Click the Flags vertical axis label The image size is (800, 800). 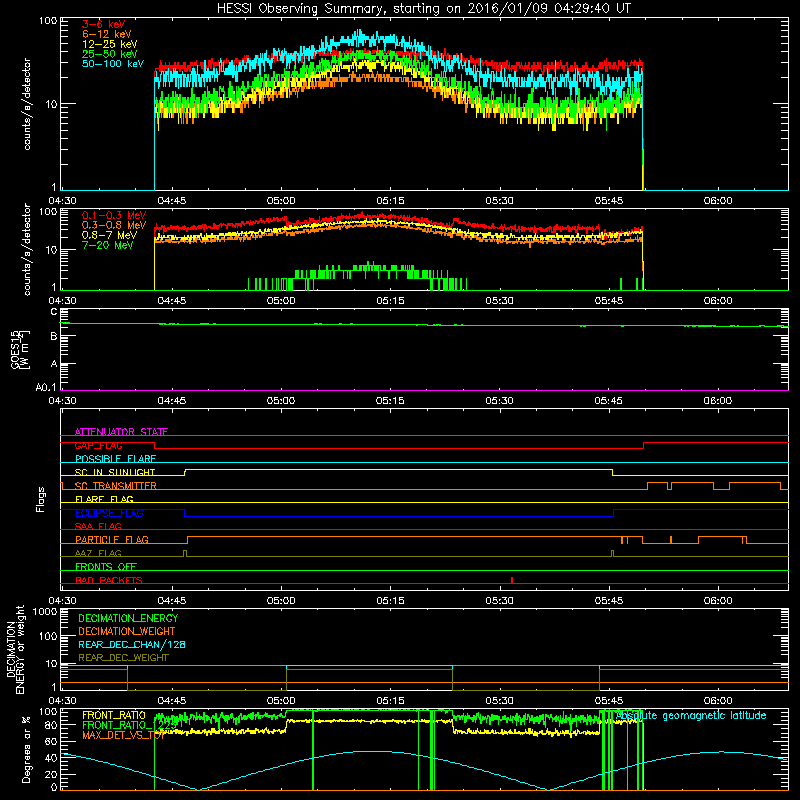41,499
